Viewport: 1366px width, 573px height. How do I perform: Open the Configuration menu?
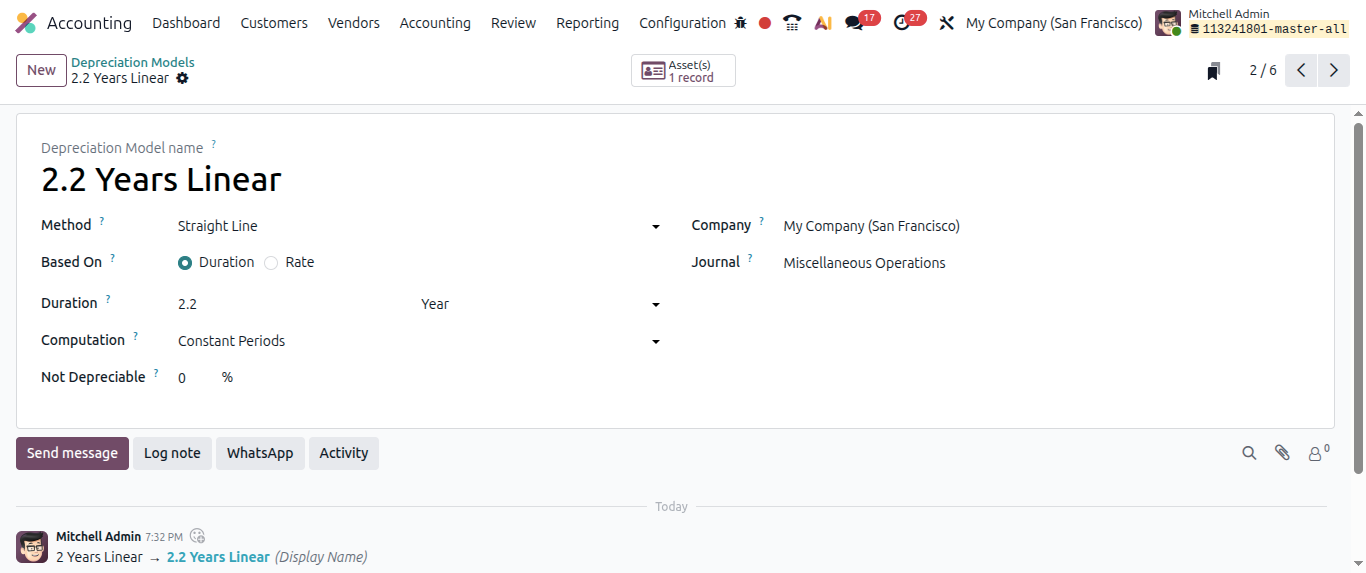(x=682, y=23)
